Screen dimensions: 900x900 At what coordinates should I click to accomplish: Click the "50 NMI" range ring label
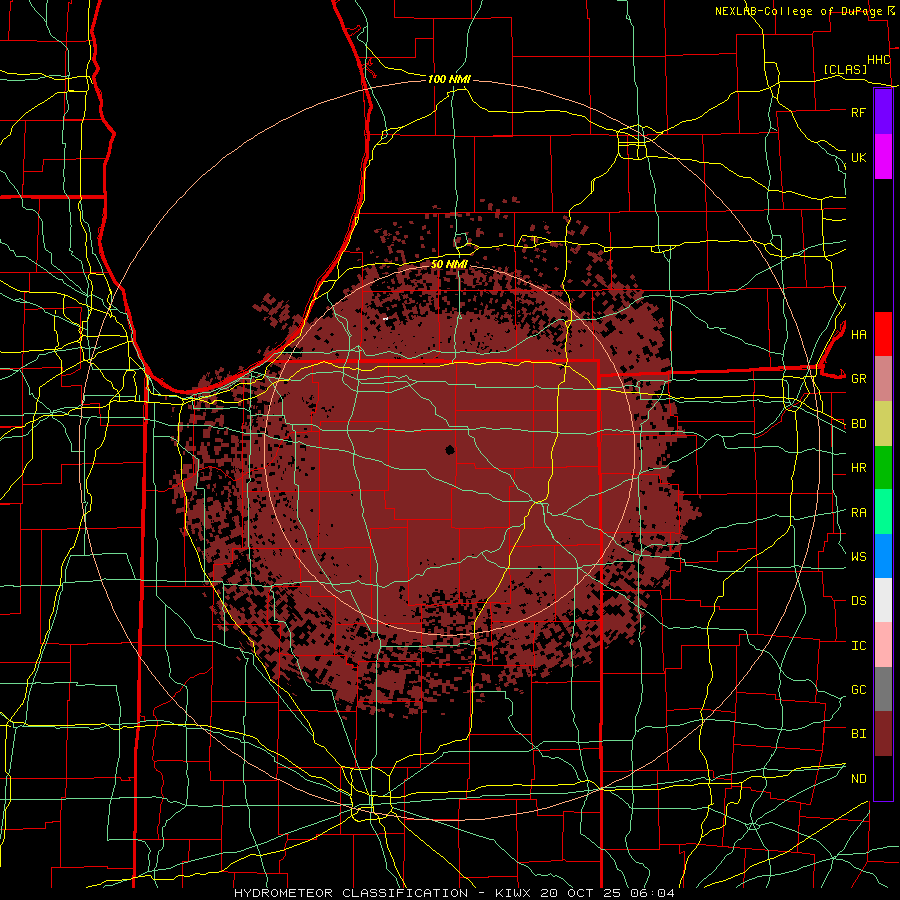pyautogui.click(x=449, y=265)
